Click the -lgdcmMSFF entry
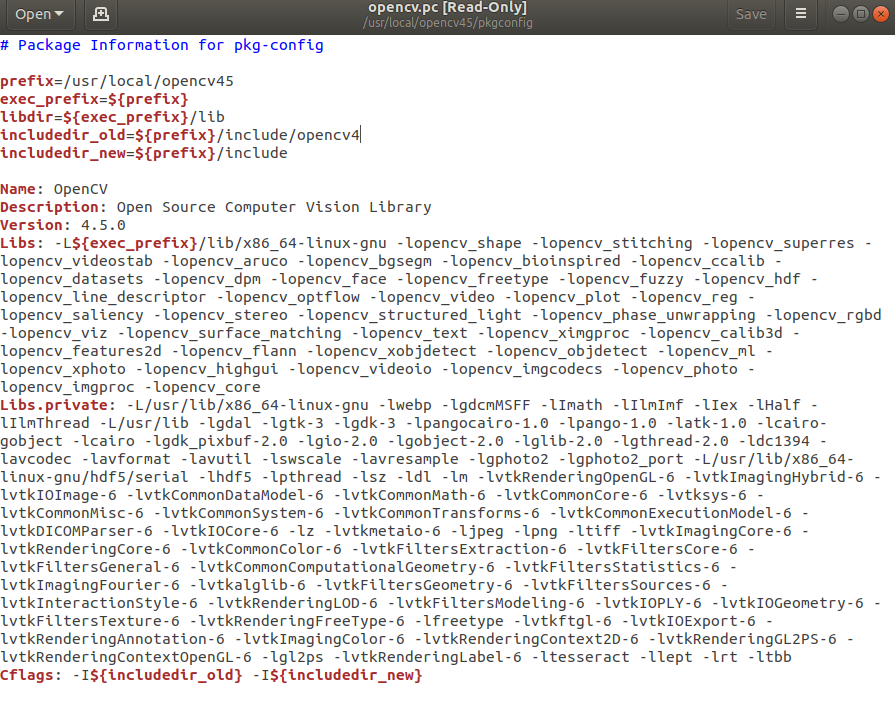The image size is (895, 709). click(486, 405)
